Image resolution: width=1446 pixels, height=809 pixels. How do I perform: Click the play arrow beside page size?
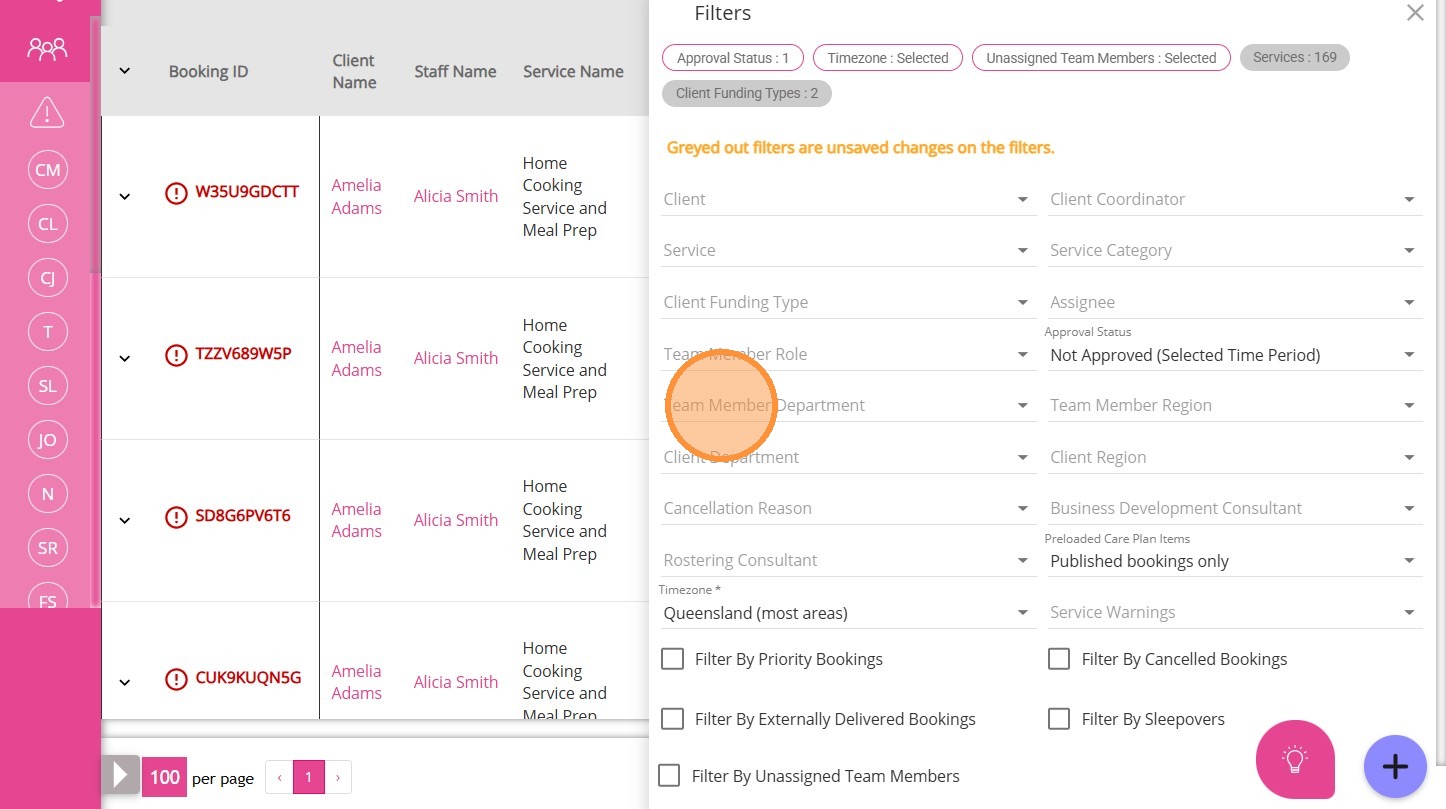click(x=120, y=776)
